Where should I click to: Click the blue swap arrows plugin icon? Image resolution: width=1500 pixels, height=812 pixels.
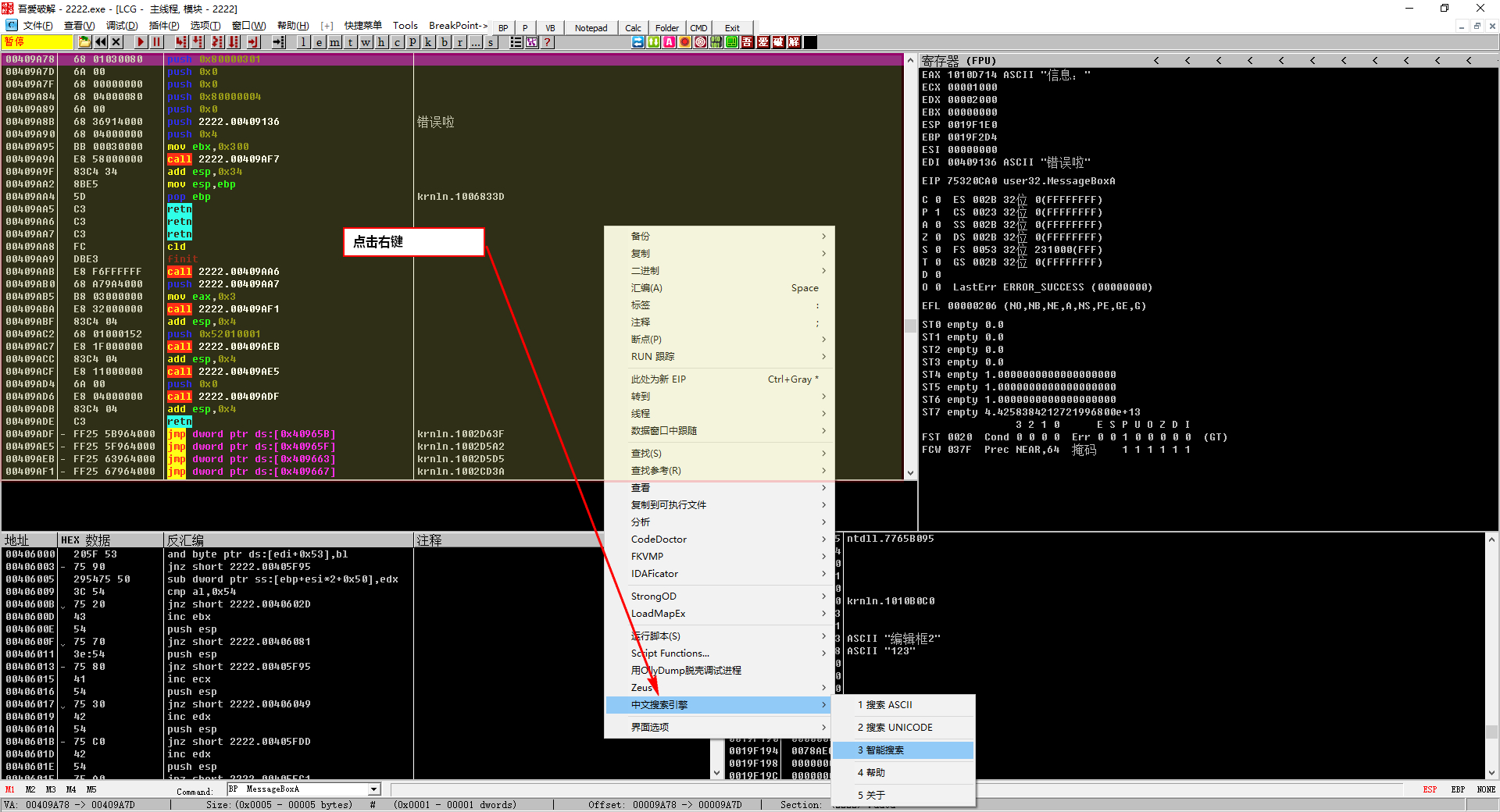point(638,42)
